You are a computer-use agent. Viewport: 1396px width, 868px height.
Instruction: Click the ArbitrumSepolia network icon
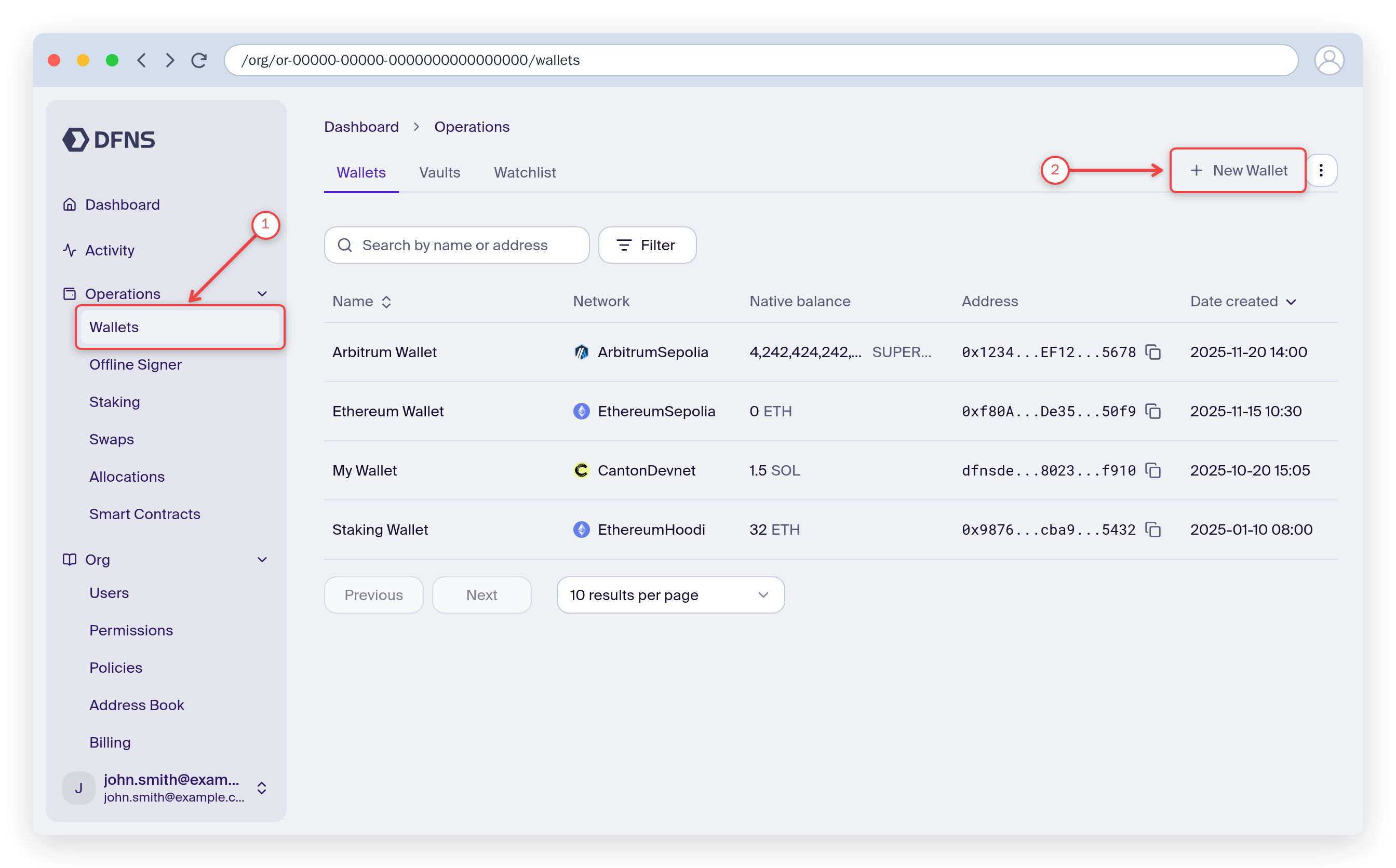pyautogui.click(x=581, y=352)
